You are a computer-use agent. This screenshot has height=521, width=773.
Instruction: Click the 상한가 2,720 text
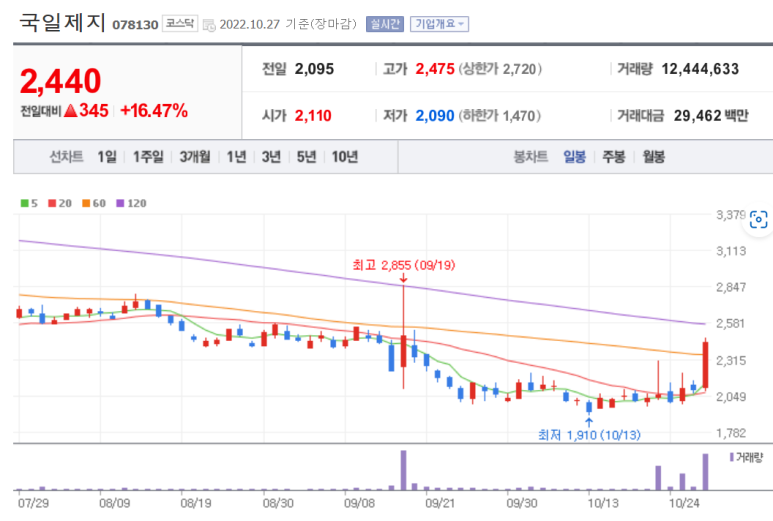[x=500, y=69]
